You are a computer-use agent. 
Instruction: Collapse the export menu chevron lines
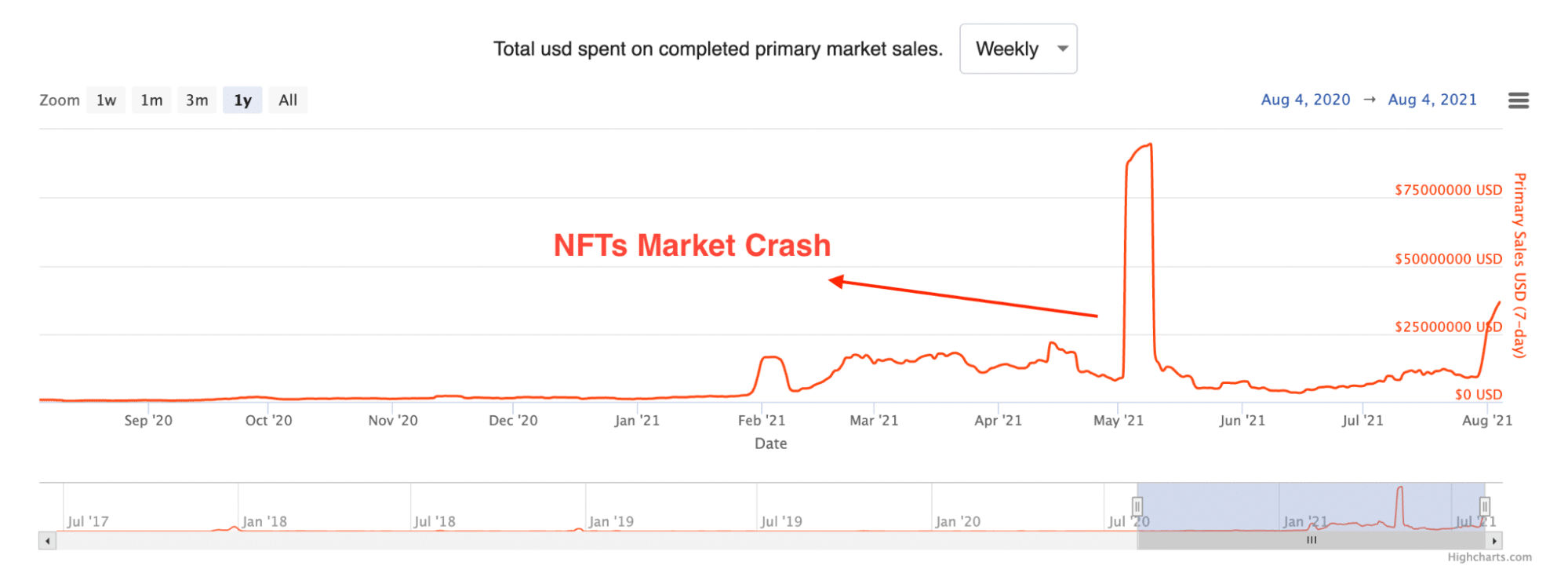point(1519,100)
